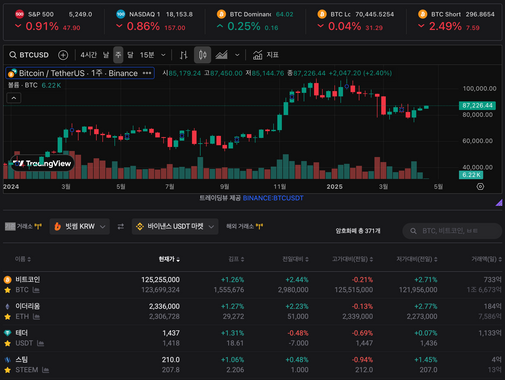Open the chart icon next to ETH
The image size is (505, 380).
click(x=36, y=317)
